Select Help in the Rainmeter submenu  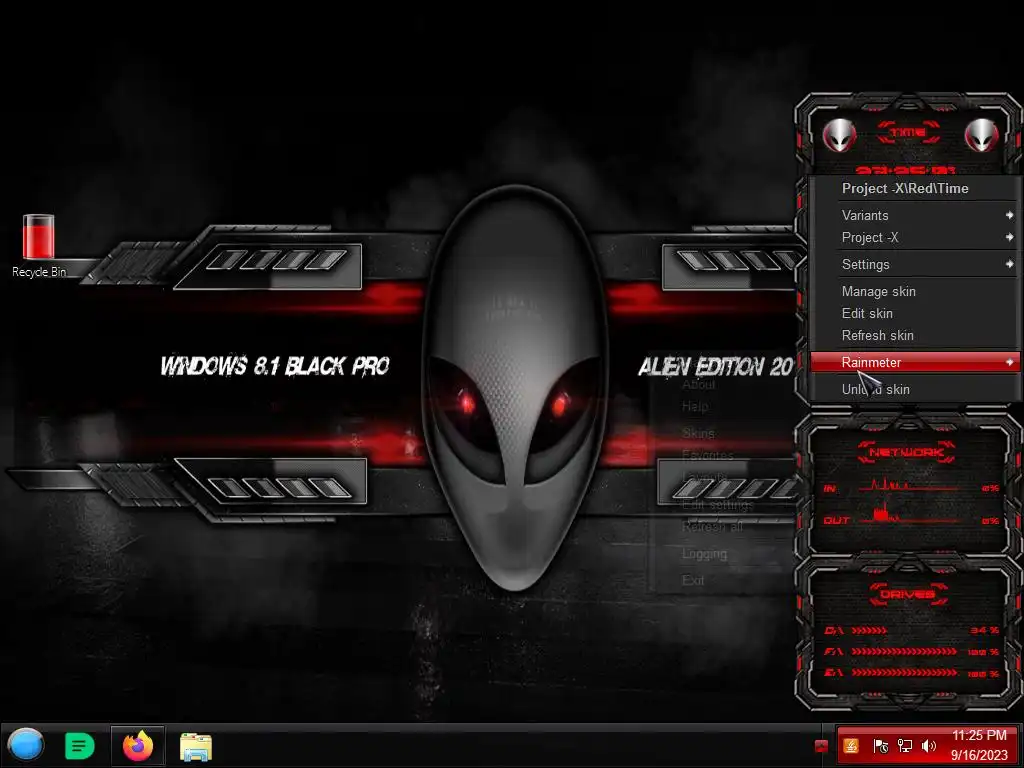(694, 407)
